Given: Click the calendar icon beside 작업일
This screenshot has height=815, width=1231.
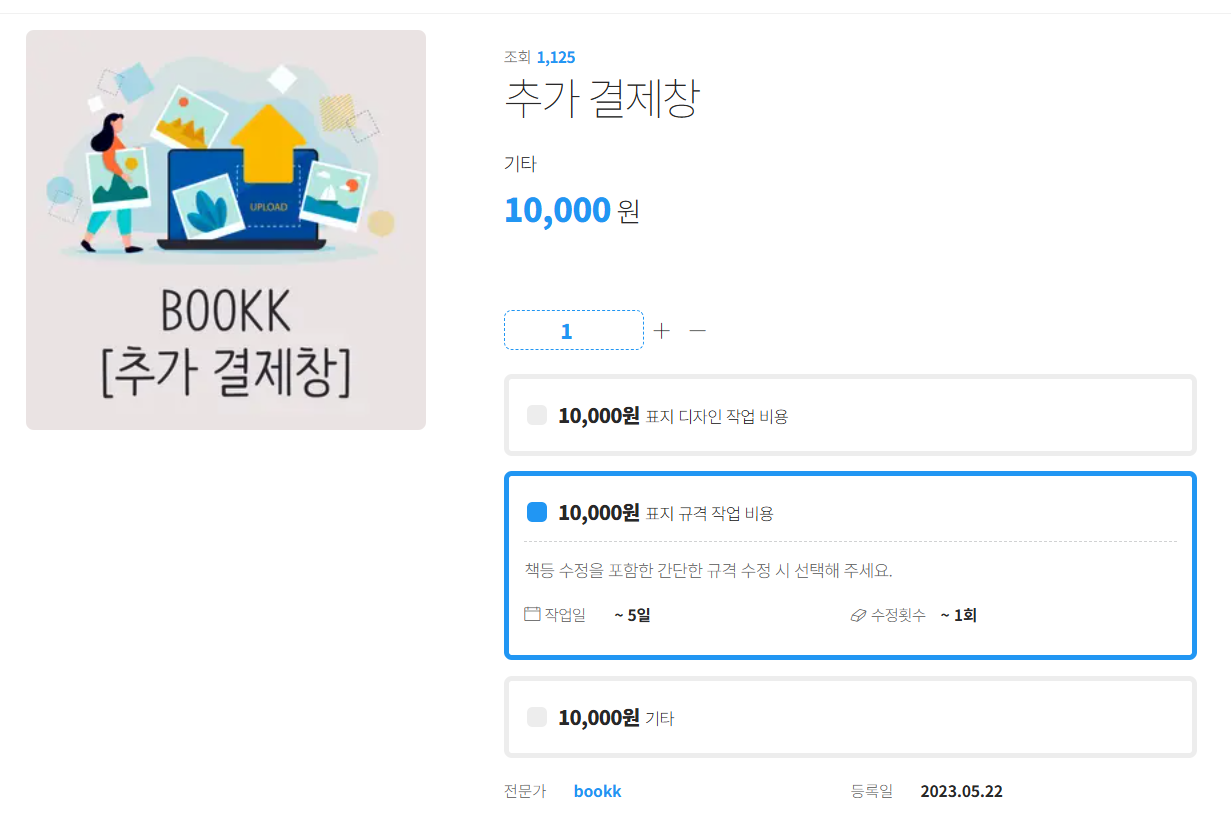Looking at the screenshot, I should tap(532, 614).
